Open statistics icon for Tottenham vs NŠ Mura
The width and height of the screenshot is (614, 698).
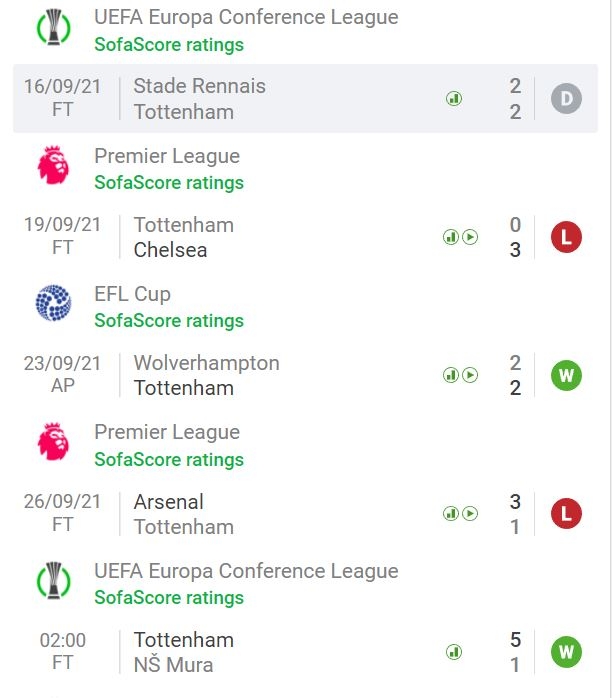click(454, 652)
